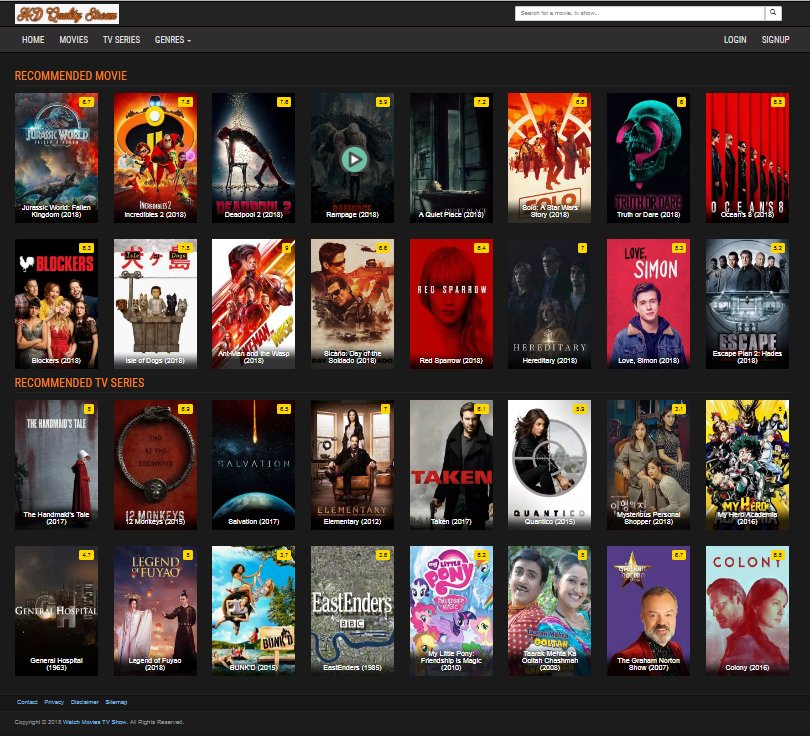Select the Deadpool 2 poster
This screenshot has height=736, width=810.
(254, 158)
